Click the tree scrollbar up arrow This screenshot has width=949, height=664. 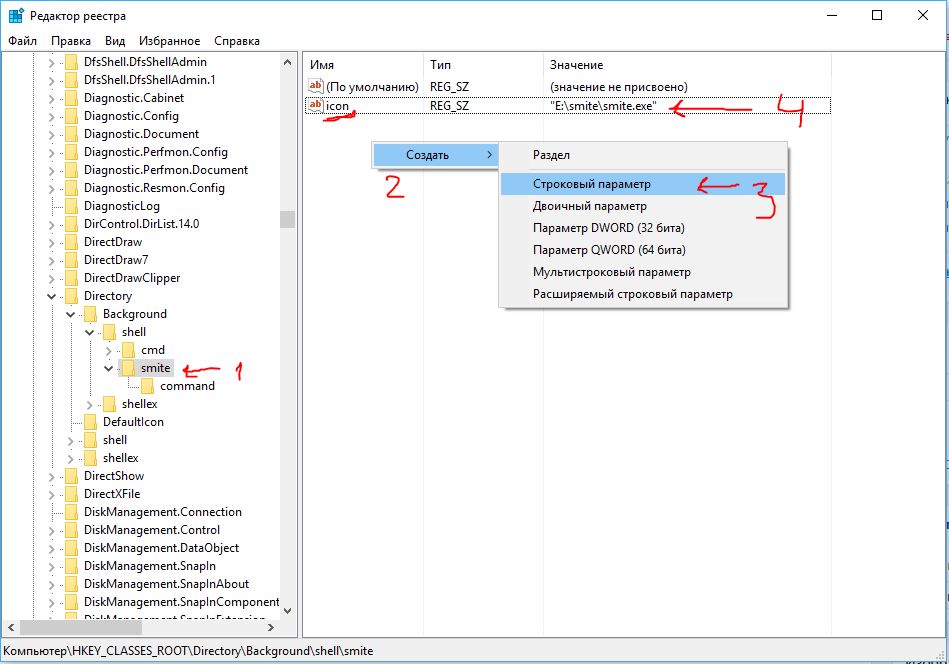pos(287,62)
